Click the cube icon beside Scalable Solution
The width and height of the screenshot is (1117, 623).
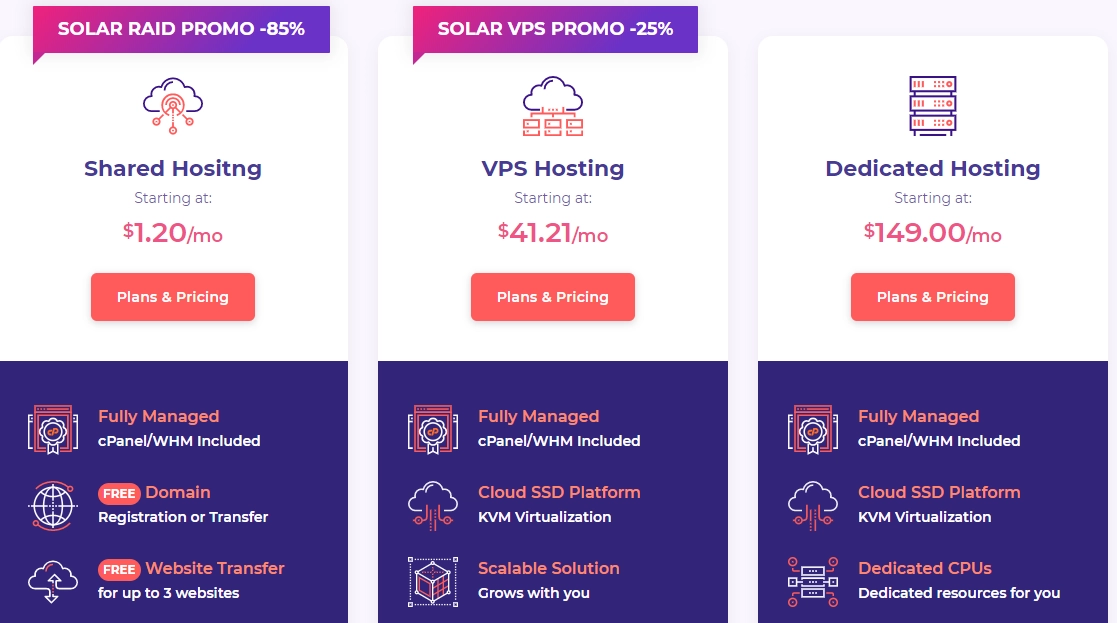(x=432, y=582)
